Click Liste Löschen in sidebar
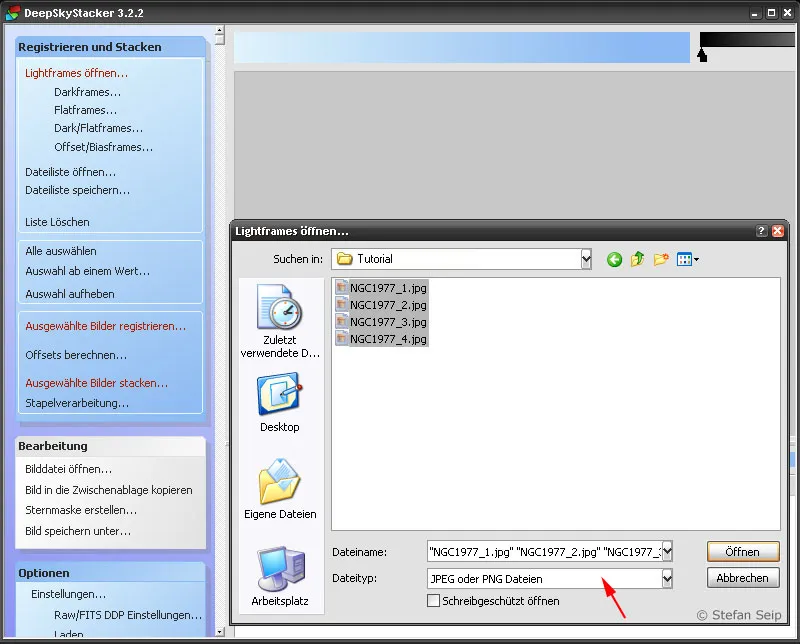Image resolution: width=800 pixels, height=644 pixels. coord(57,222)
